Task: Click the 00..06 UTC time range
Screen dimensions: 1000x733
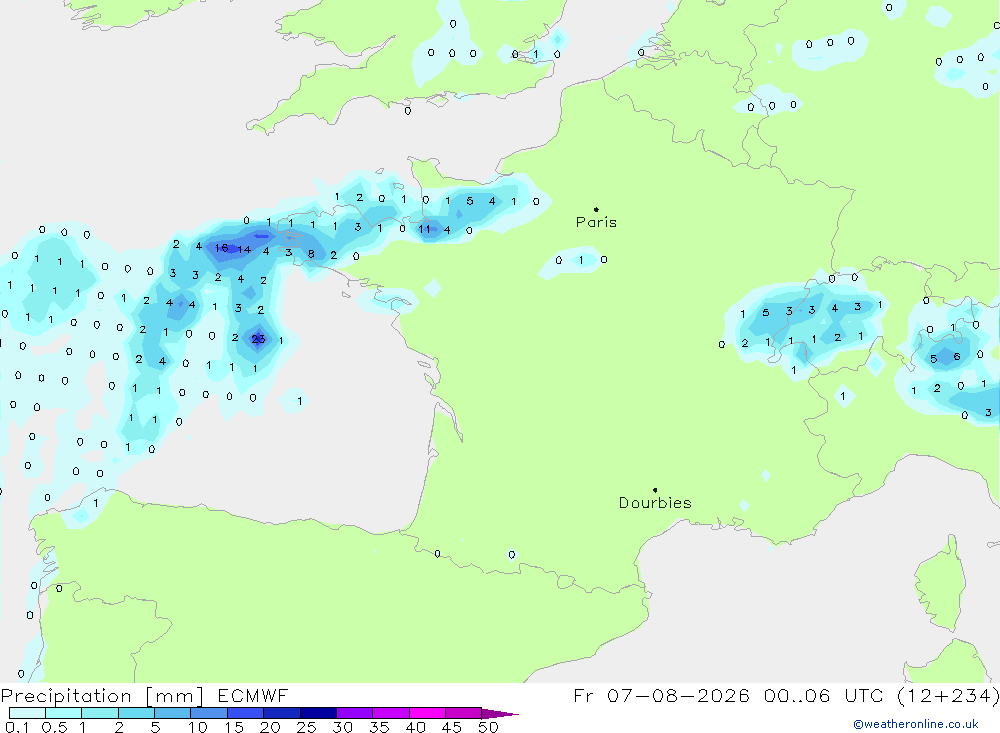Action: (797, 695)
